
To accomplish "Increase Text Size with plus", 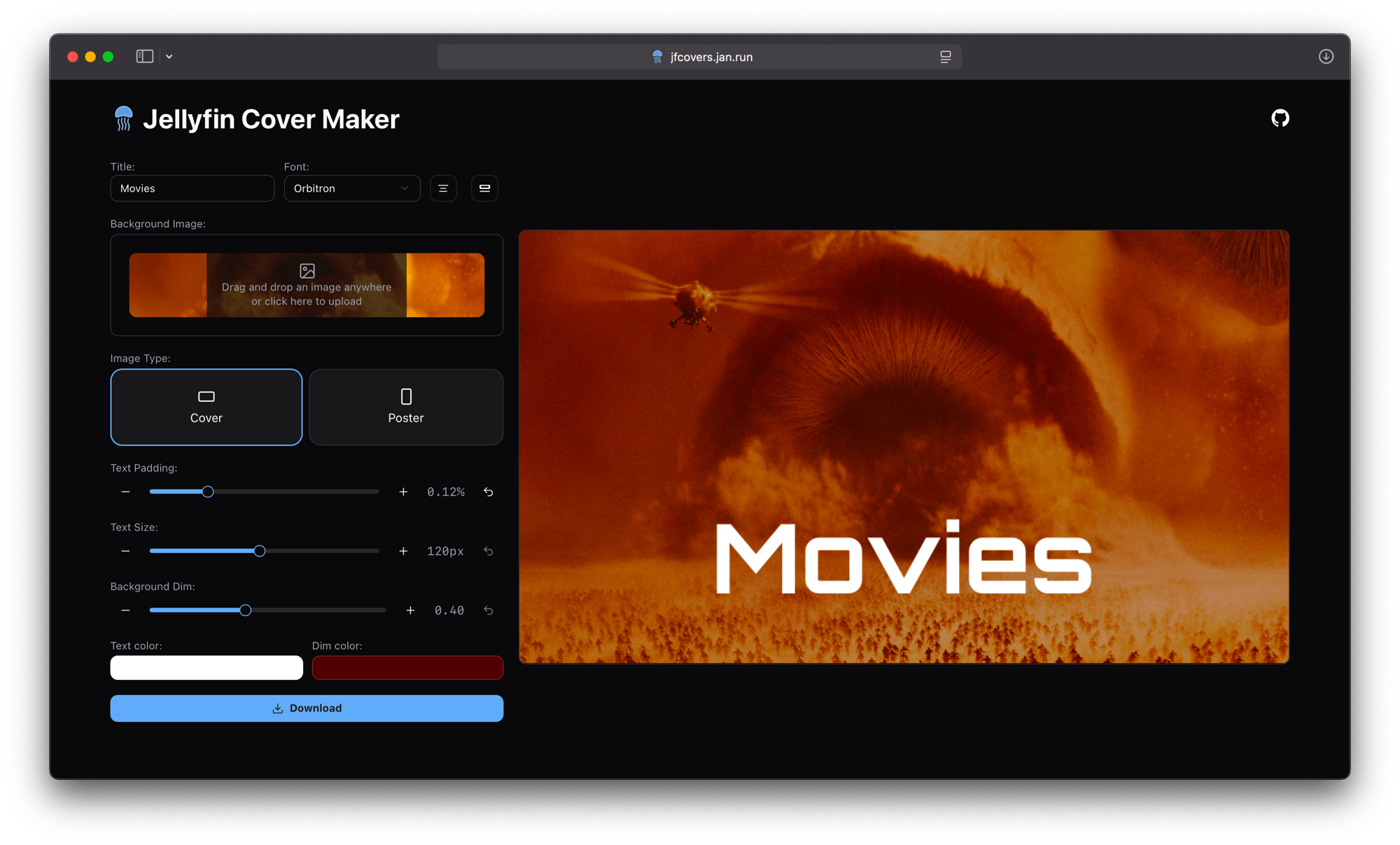I will [403, 552].
